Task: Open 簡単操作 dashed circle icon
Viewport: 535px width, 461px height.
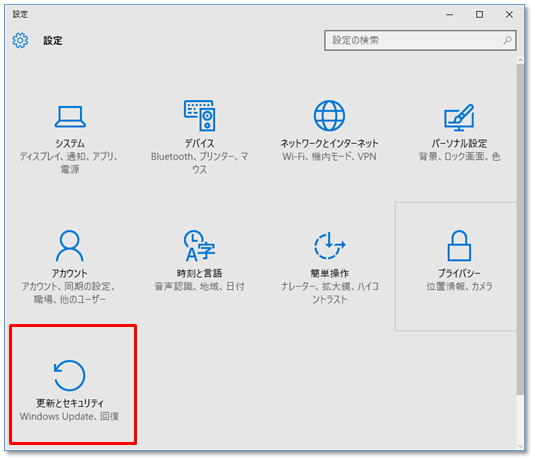Action: coord(329,245)
